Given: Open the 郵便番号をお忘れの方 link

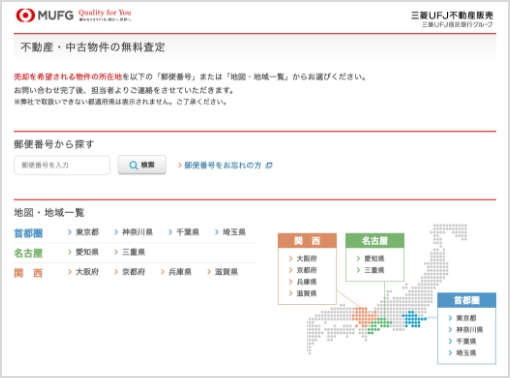Looking at the screenshot, I should [223, 165].
